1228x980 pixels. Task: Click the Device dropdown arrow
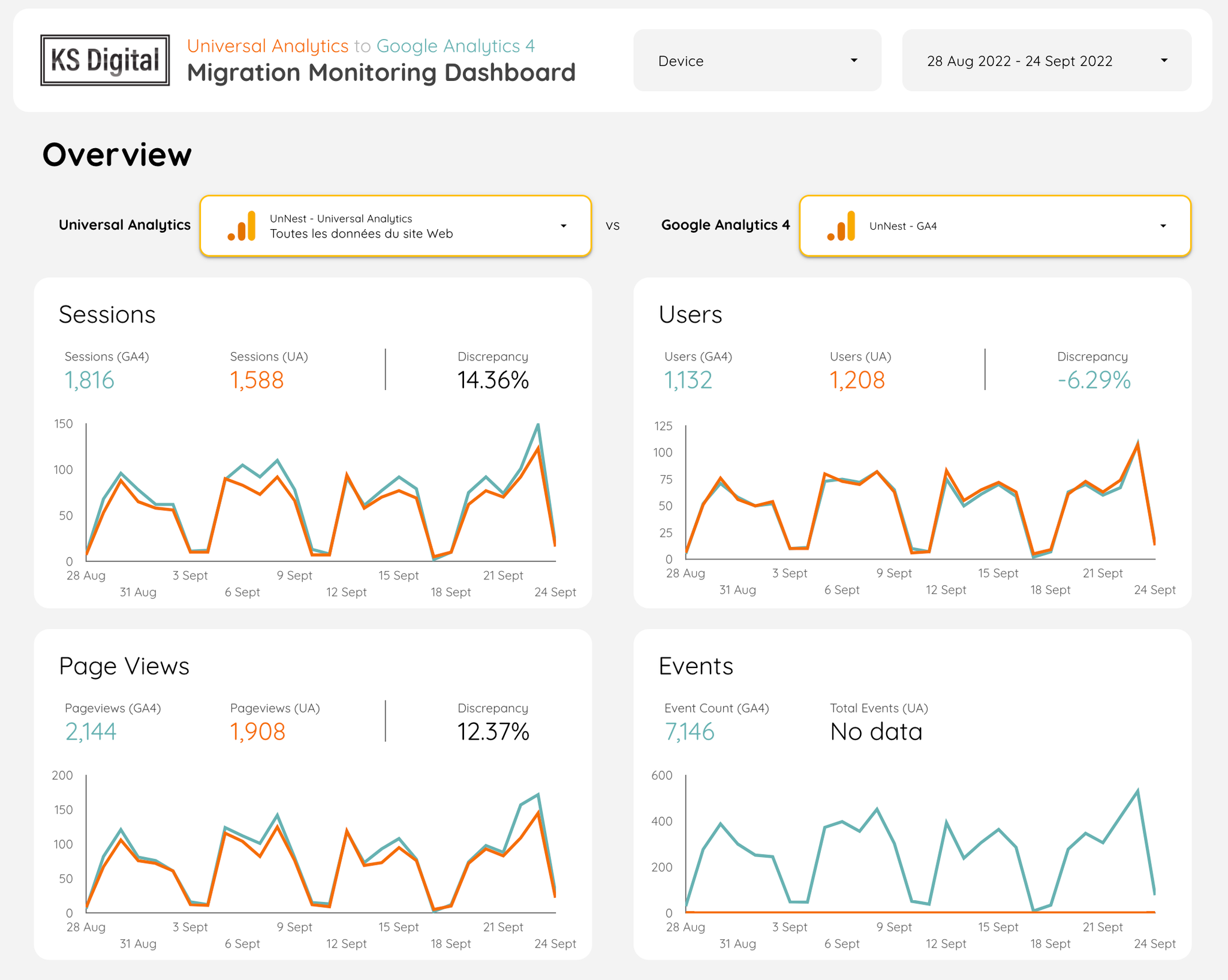[x=854, y=61]
